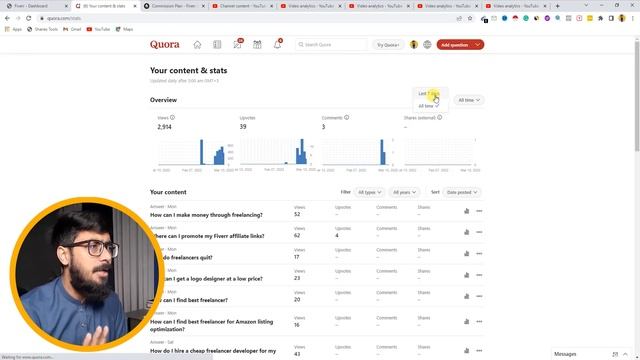This screenshot has height=360, width=640.
Task: Select Last 7 days from time menu
Action: [430, 93]
